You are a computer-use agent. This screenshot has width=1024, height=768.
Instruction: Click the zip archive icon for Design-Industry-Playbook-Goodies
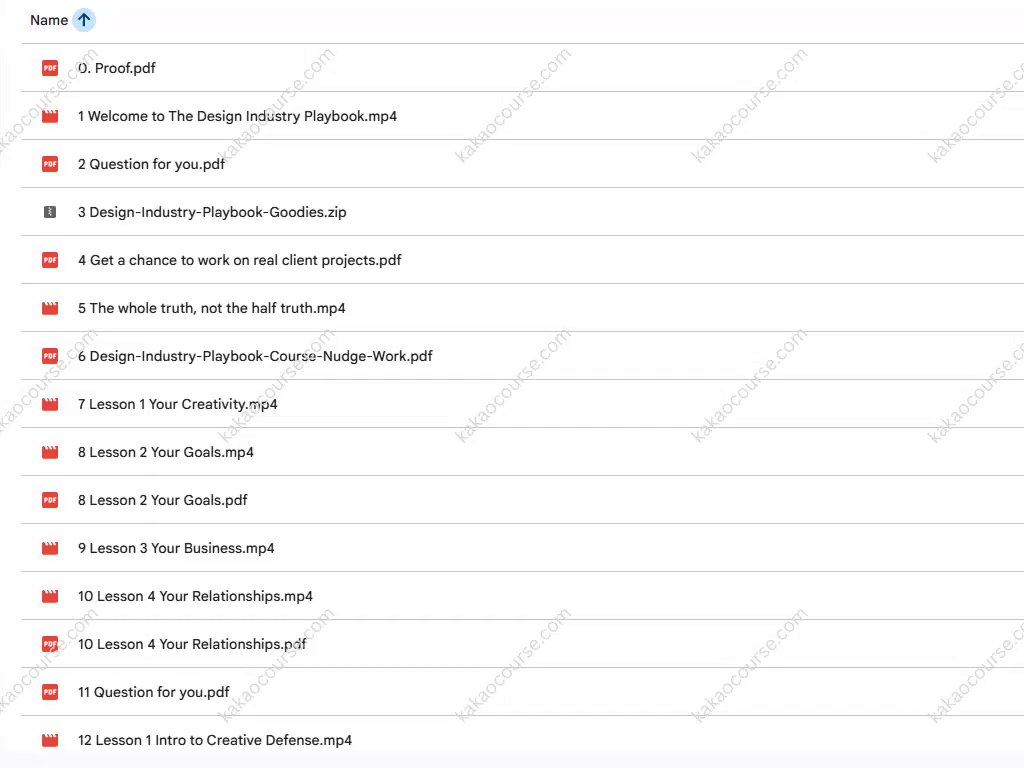(50, 212)
